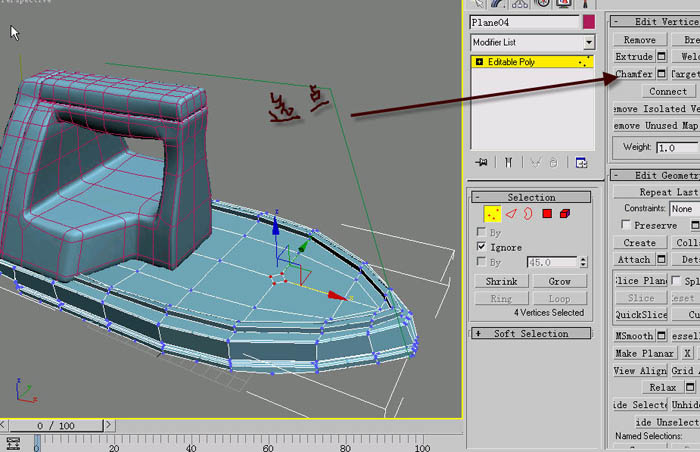Image resolution: width=700 pixels, height=452 pixels.
Task: Select Vertex sub-object level icon
Action: click(x=492, y=214)
